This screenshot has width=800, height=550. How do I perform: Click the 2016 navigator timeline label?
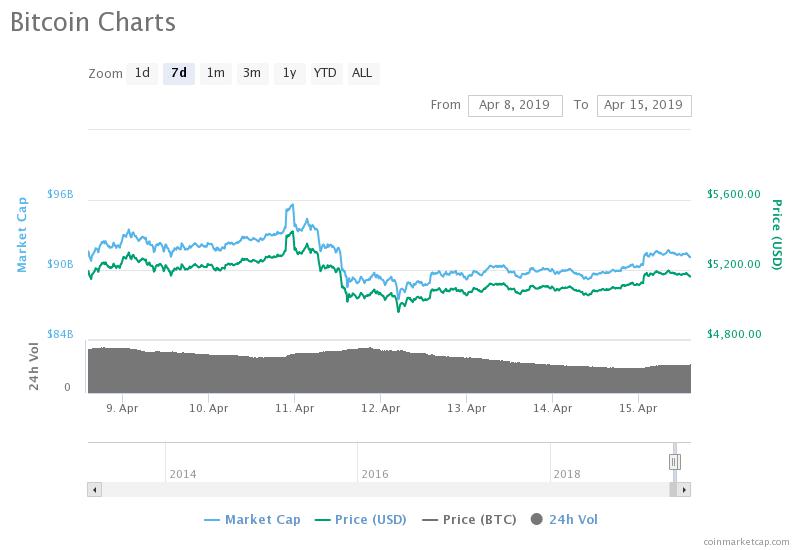pos(375,474)
